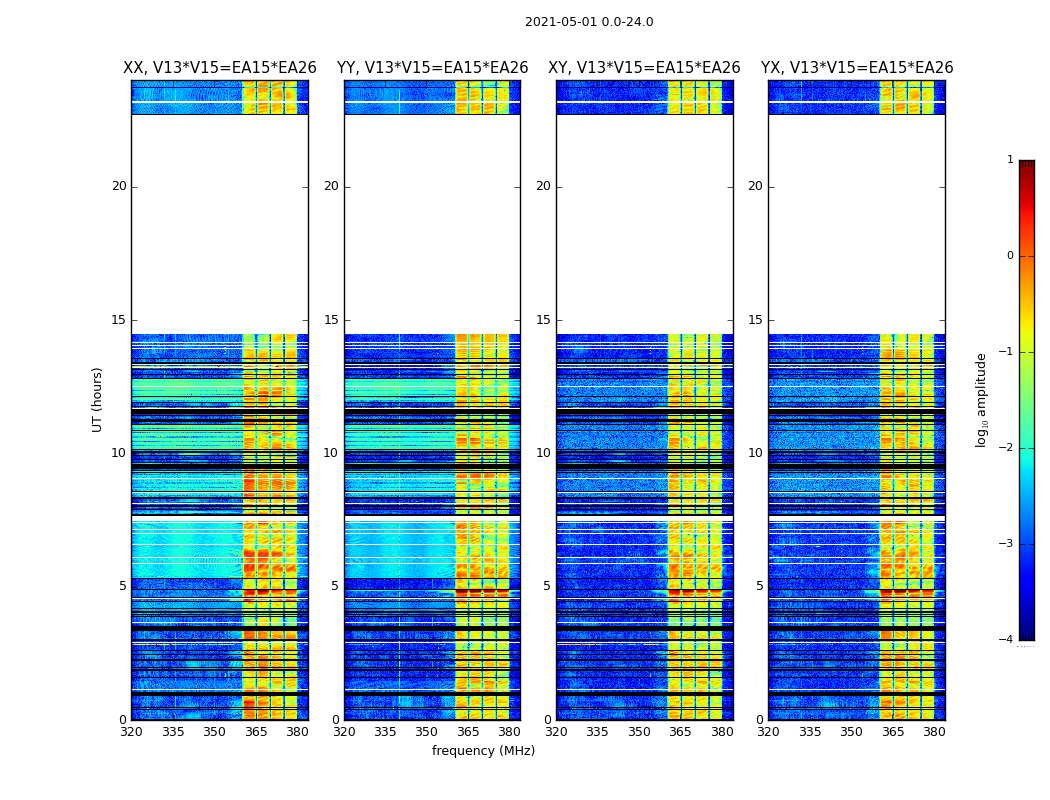Click the UT (hours) axis label
Viewport: 1050px width, 800px height.
point(97,400)
